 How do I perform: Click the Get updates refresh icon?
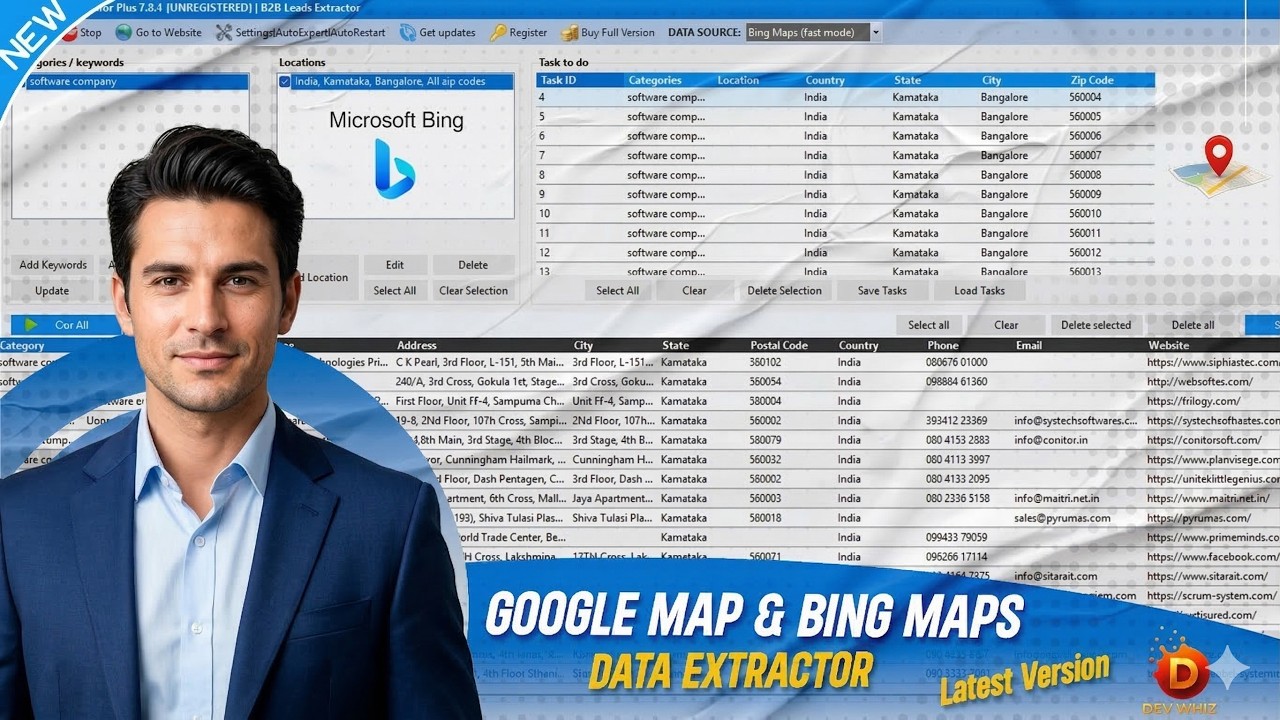[x=407, y=32]
